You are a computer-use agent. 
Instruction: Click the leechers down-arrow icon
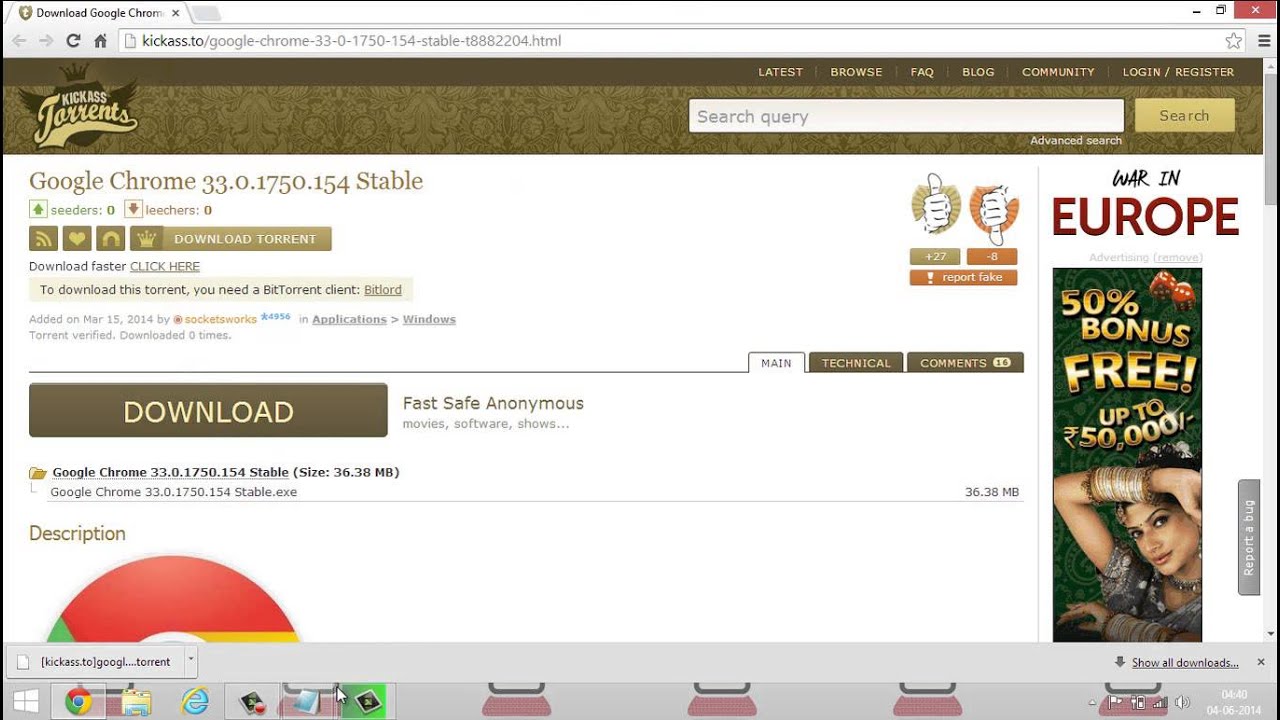(x=133, y=209)
